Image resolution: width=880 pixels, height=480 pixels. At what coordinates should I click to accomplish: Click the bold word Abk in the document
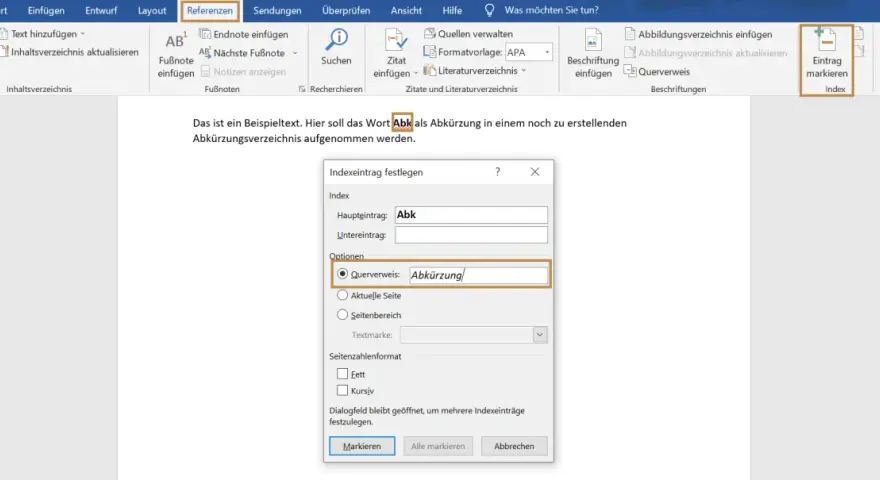coord(402,123)
